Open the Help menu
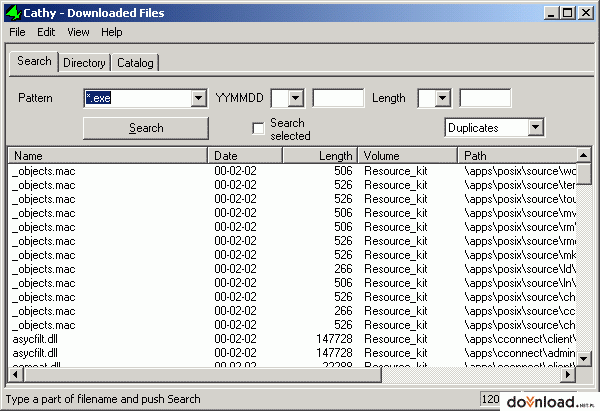The image size is (600, 411). pos(112,32)
